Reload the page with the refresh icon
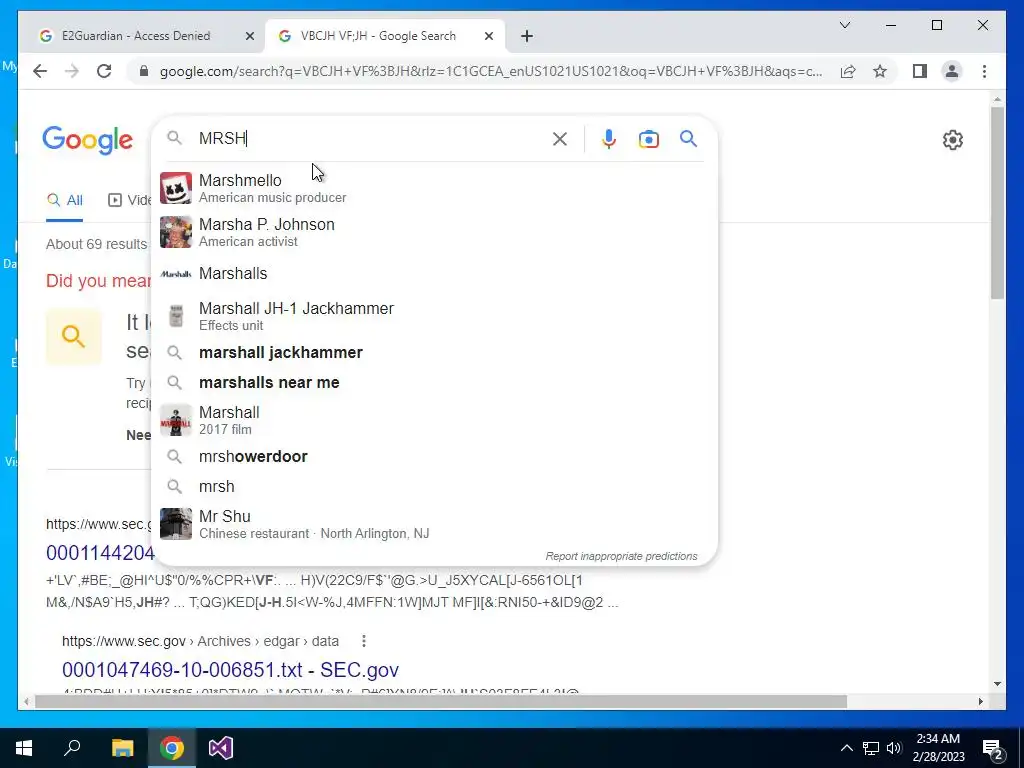Screen dimensions: 1024x768 tap(104, 71)
